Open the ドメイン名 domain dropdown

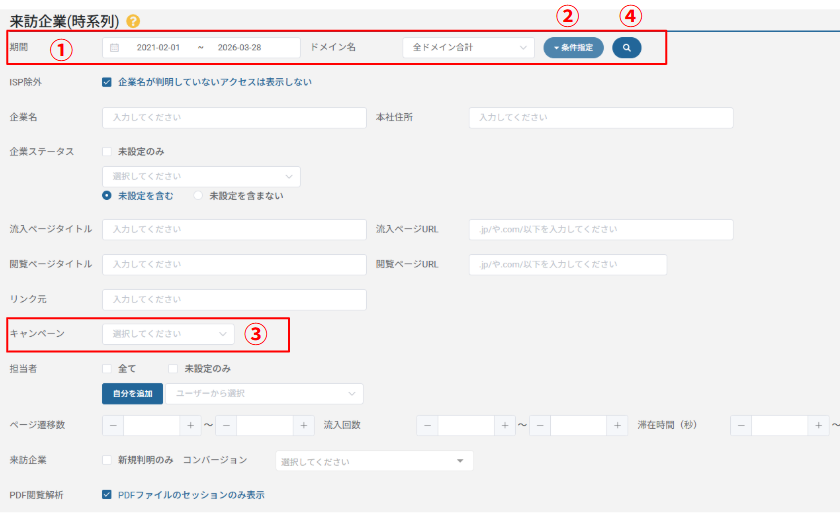(468, 47)
